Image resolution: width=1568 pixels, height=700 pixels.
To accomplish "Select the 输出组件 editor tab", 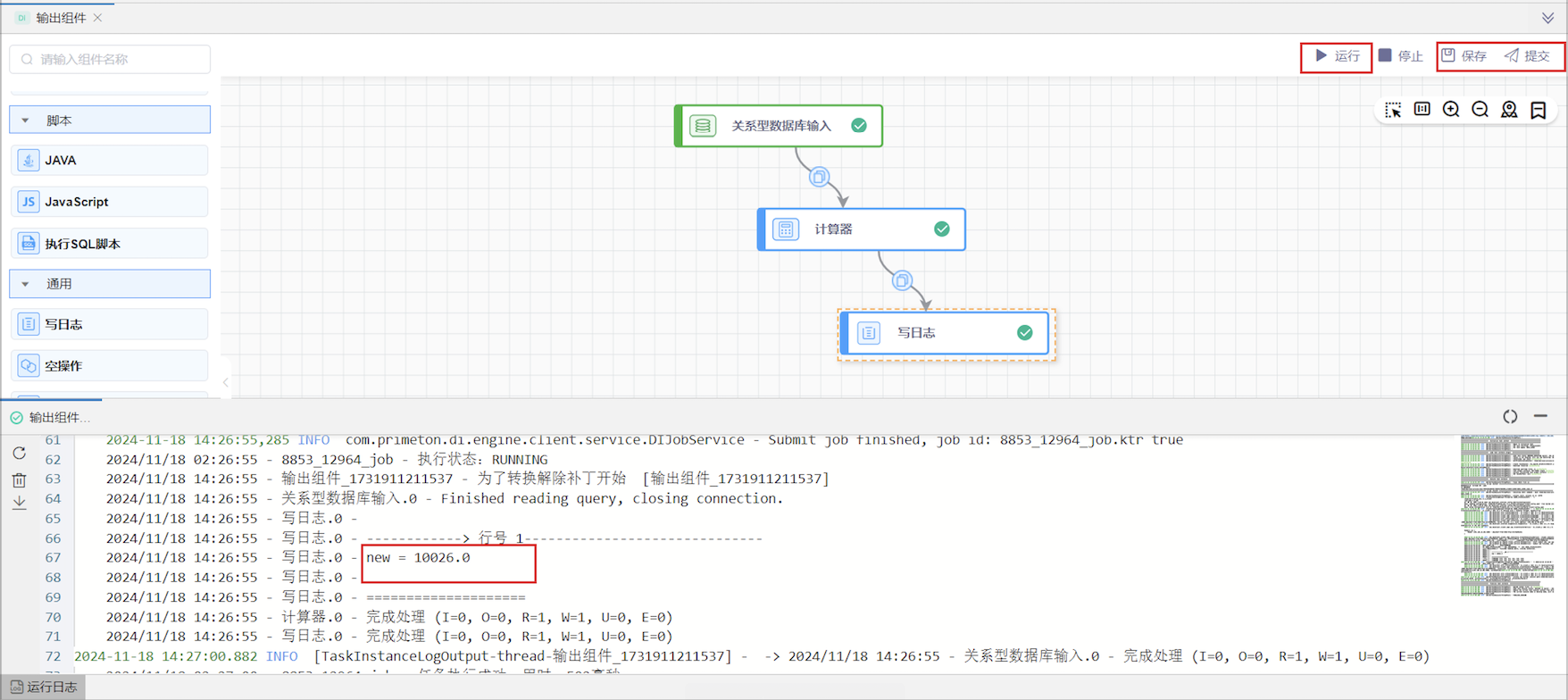I will (x=60, y=18).
